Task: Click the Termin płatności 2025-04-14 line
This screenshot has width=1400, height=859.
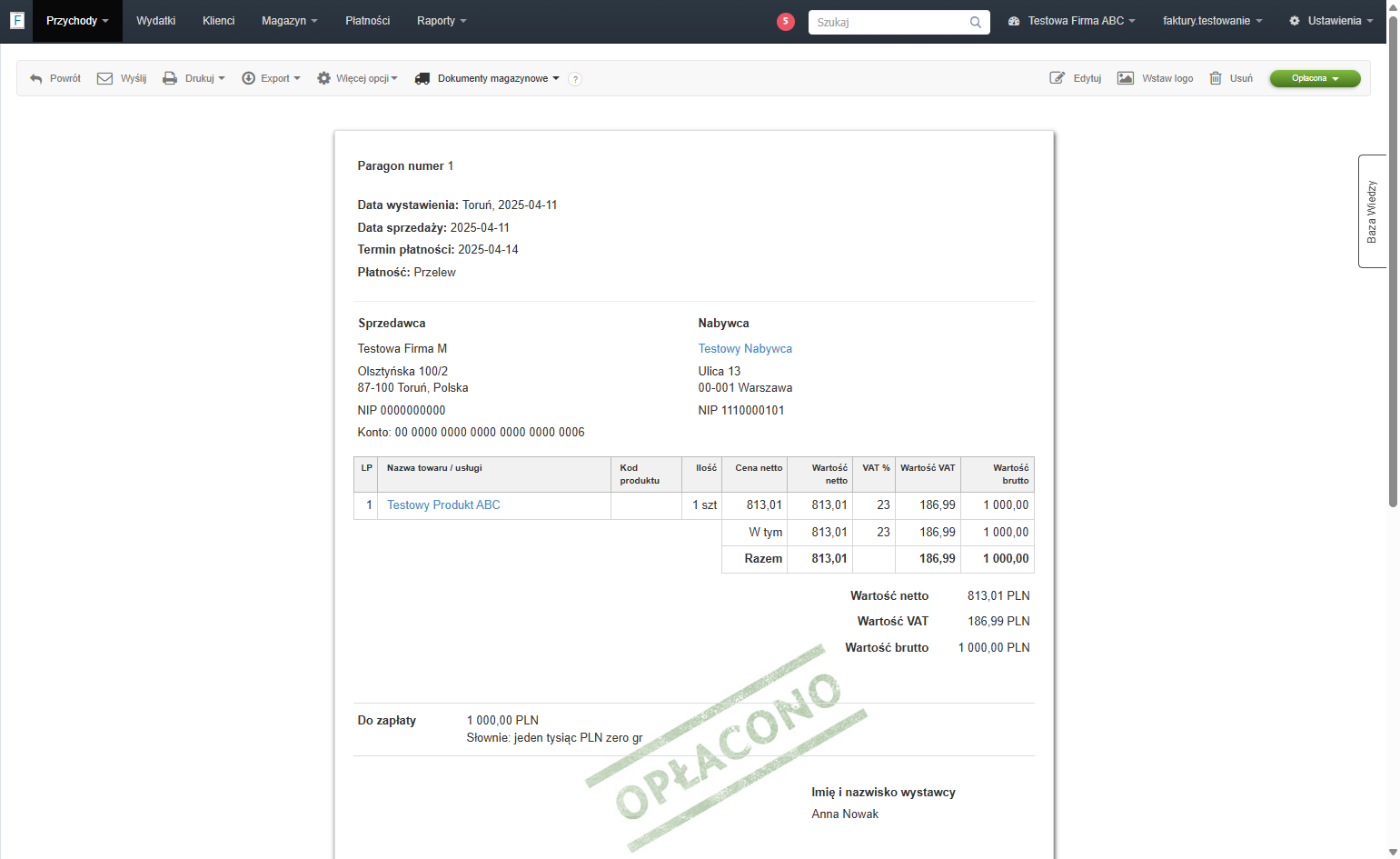Action: [x=438, y=250]
